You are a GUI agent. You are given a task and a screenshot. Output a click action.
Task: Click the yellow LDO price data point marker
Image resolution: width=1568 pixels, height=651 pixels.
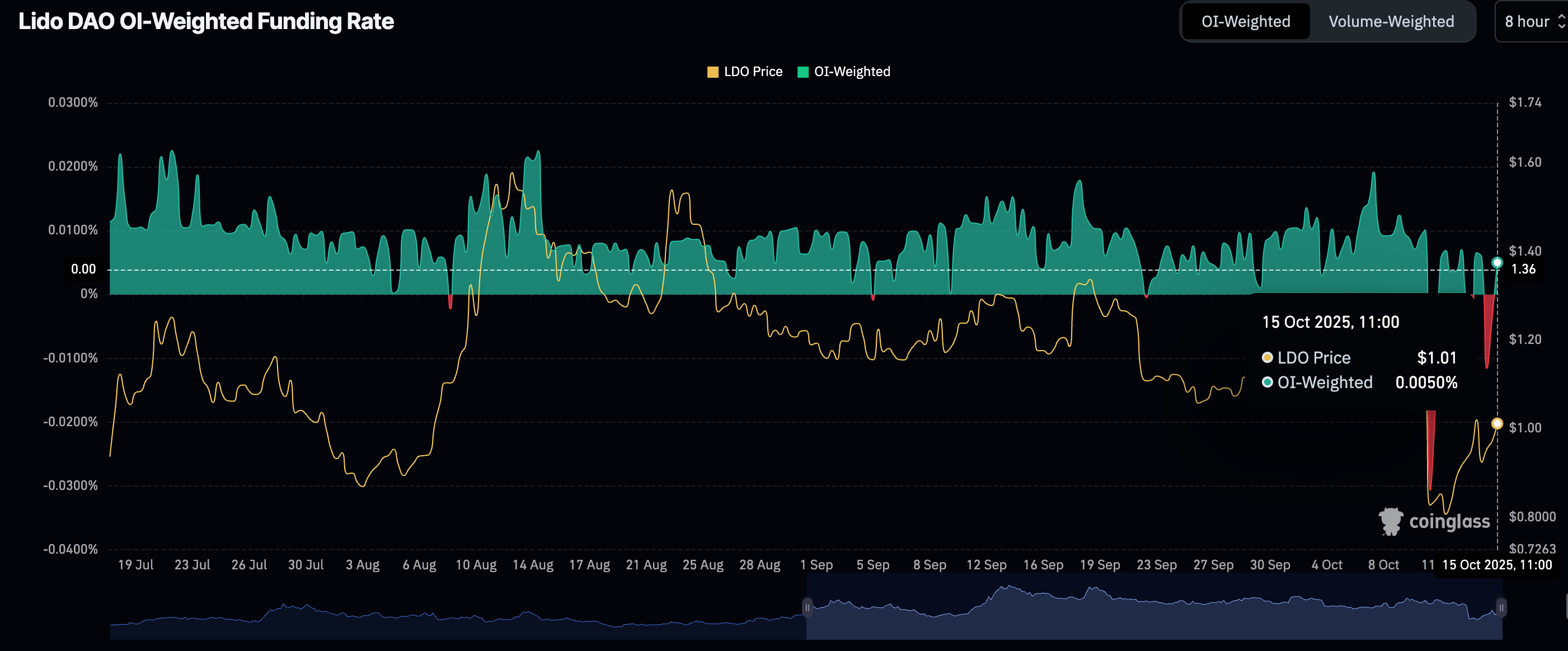point(1497,423)
